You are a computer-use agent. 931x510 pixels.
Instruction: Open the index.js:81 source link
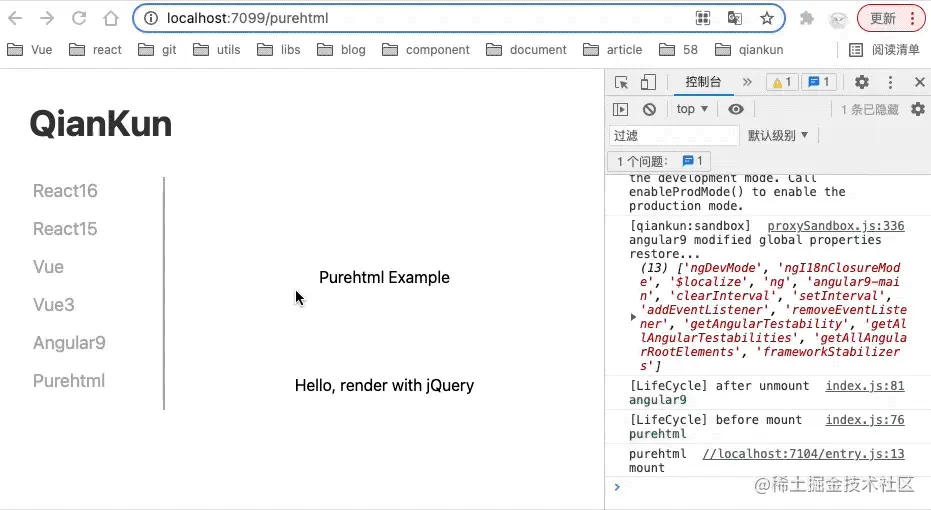tap(864, 386)
